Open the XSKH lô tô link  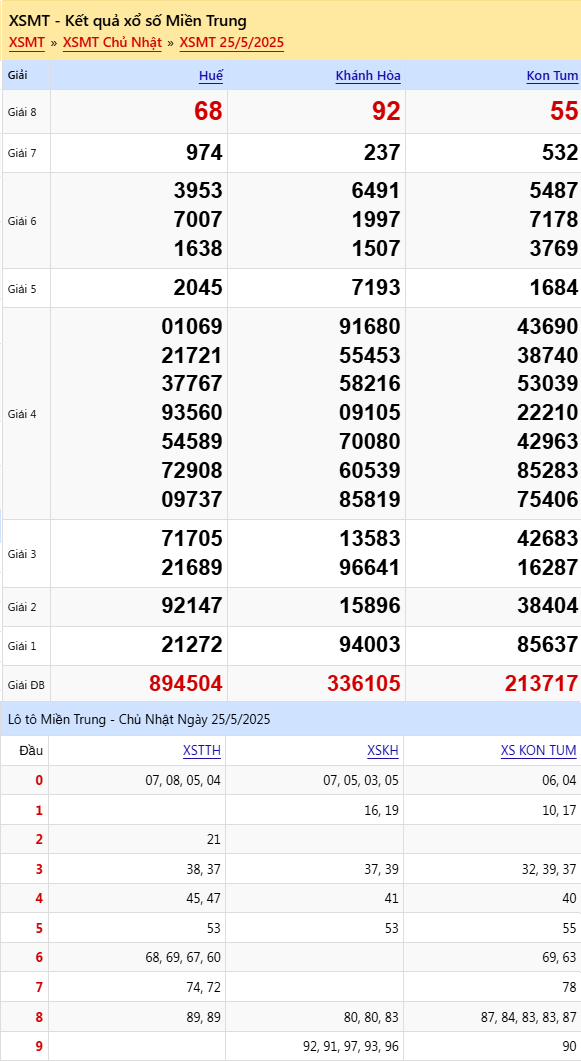click(383, 750)
